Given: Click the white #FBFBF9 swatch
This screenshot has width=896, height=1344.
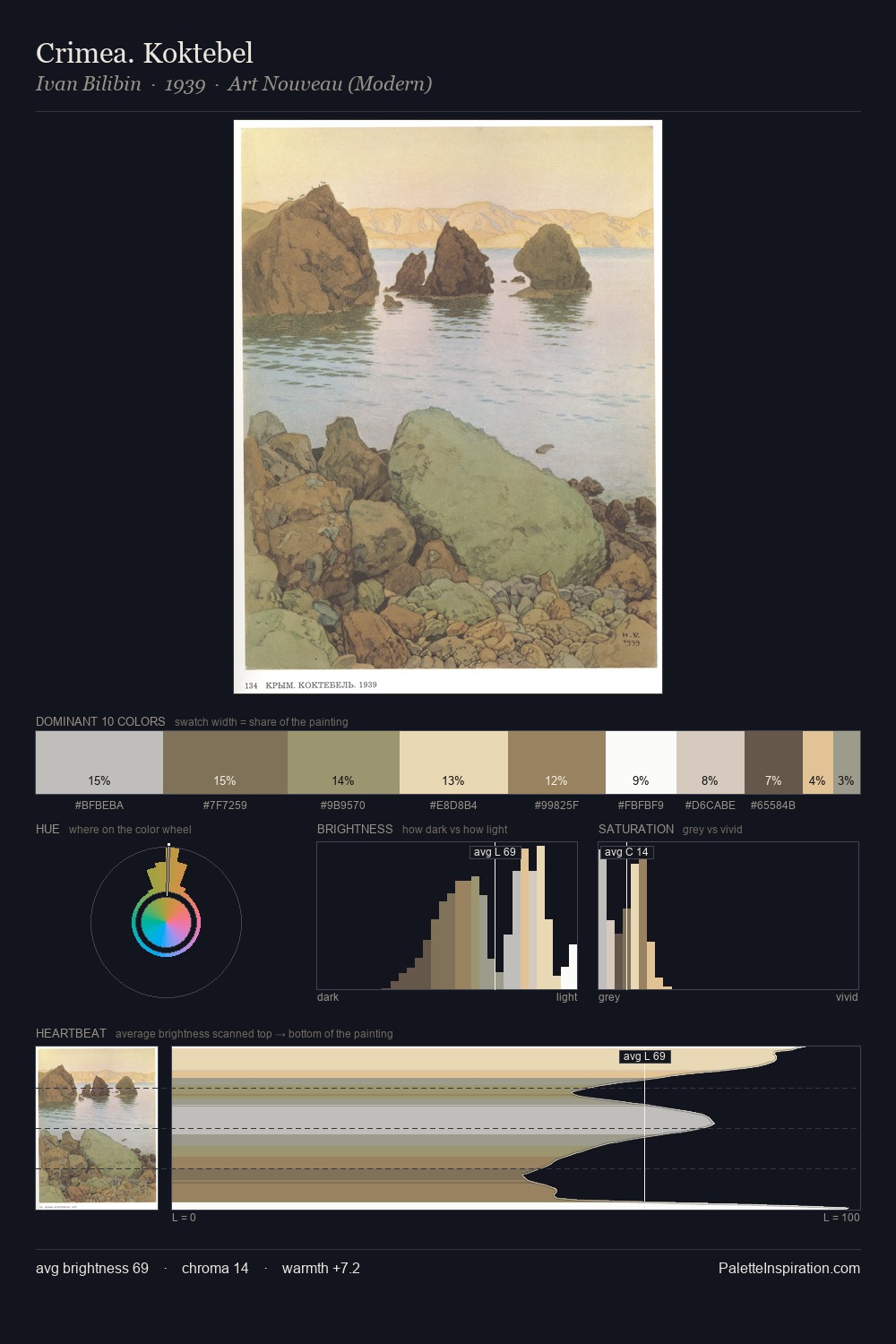Looking at the screenshot, I should coord(641,762).
